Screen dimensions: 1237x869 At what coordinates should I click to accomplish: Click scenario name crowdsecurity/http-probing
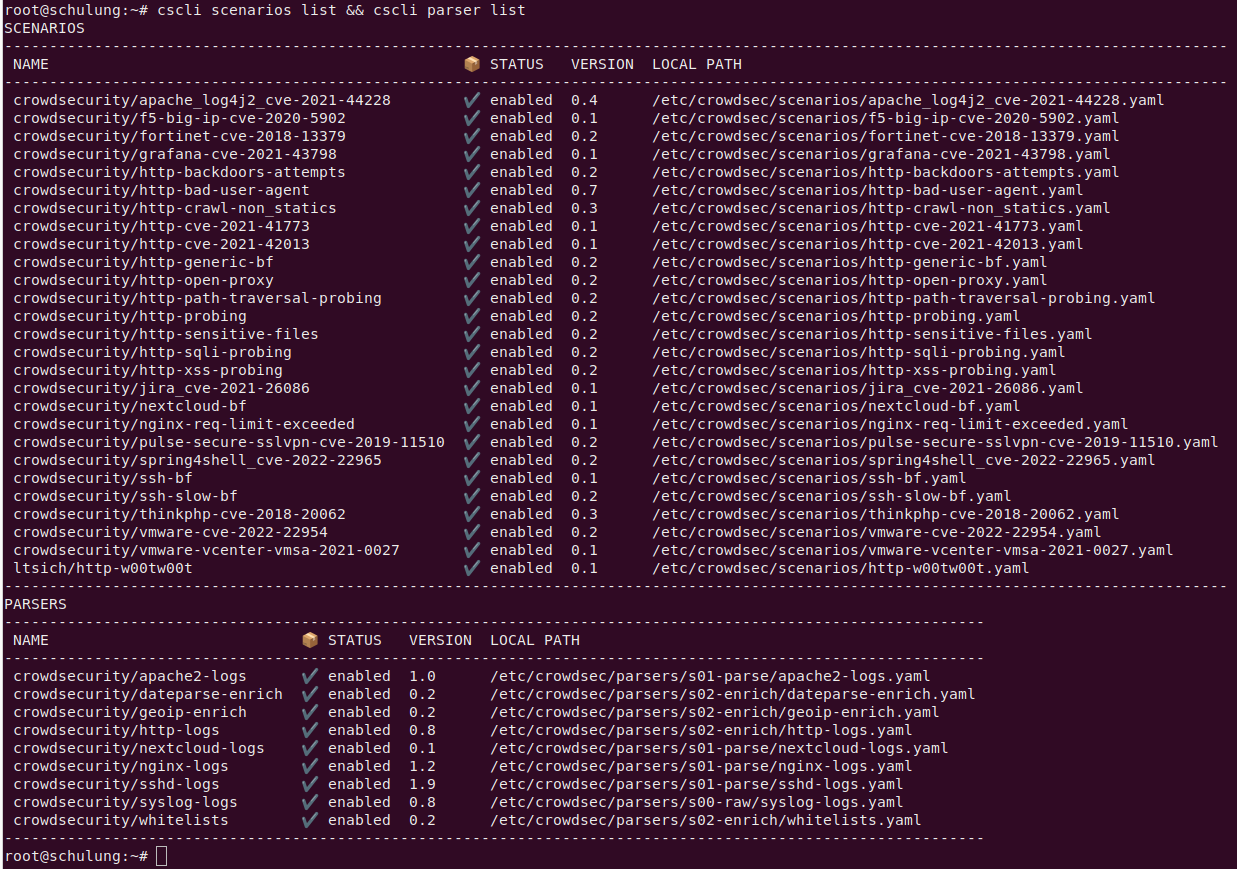130,316
